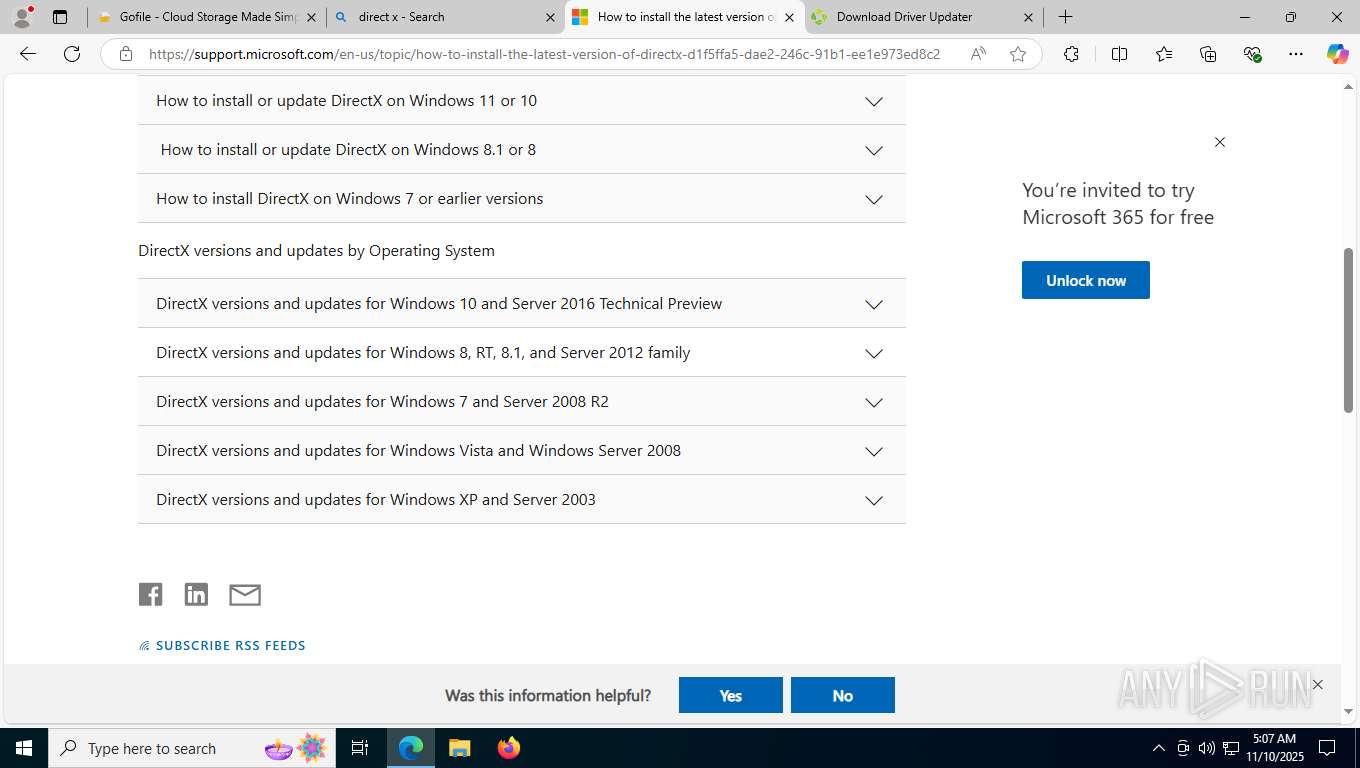The width and height of the screenshot is (1360, 768).
Task: Open a new tab
Action: [x=1066, y=17]
